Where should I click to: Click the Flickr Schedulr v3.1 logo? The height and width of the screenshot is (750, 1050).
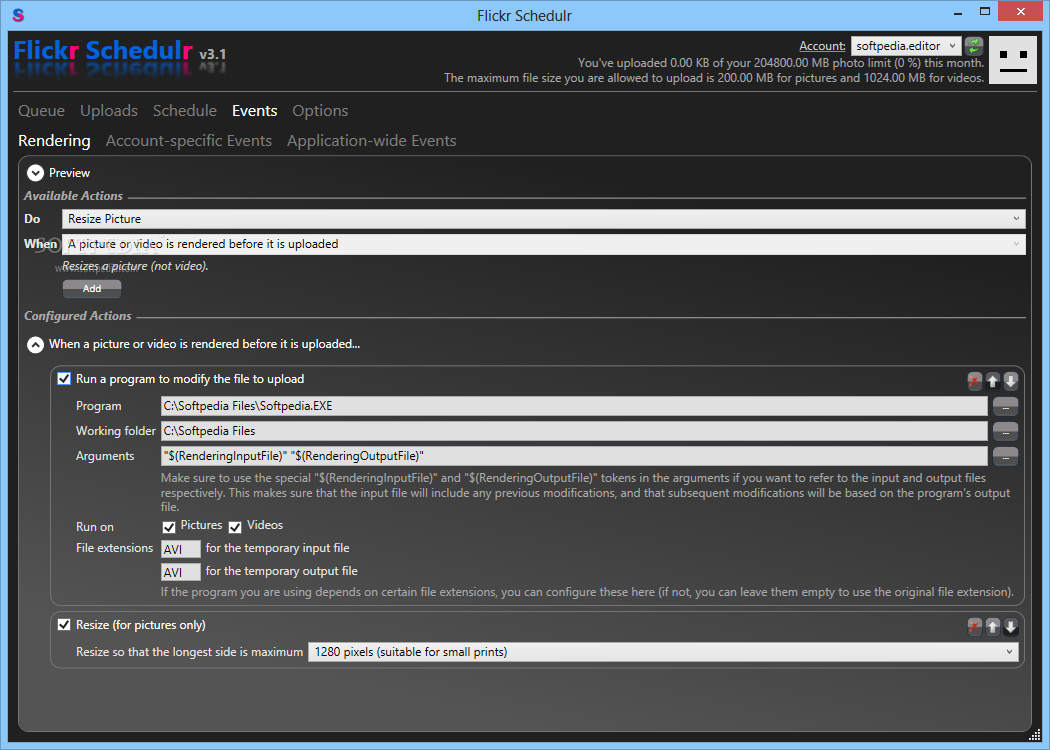[x=120, y=52]
